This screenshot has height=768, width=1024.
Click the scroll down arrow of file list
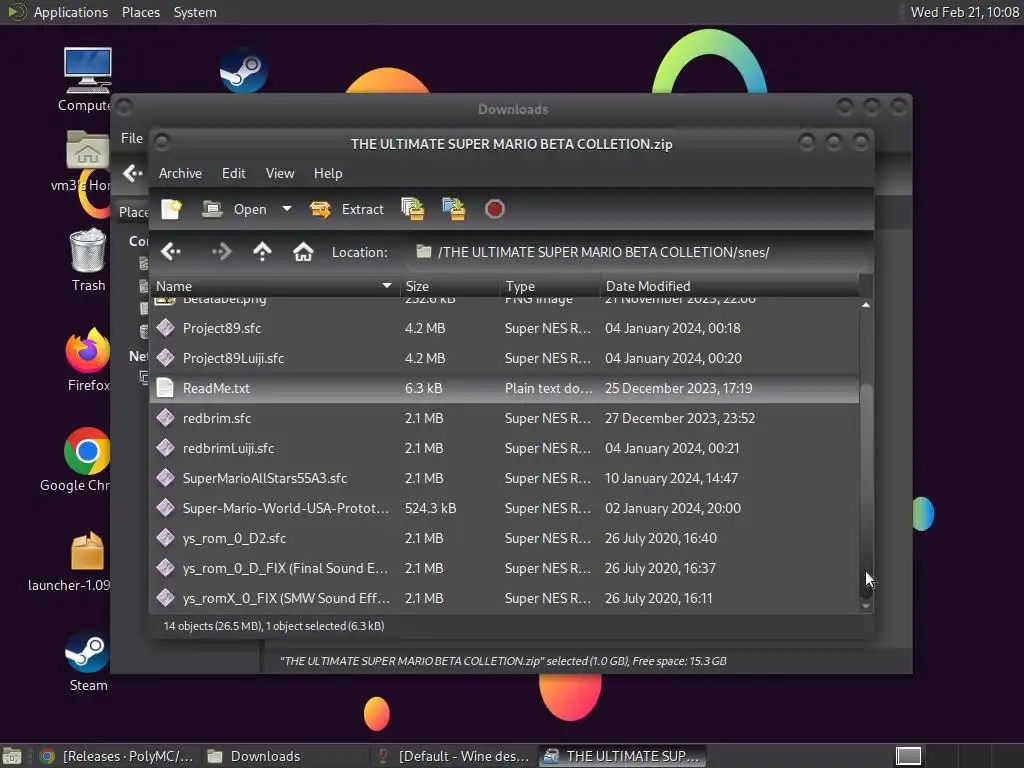coord(866,606)
